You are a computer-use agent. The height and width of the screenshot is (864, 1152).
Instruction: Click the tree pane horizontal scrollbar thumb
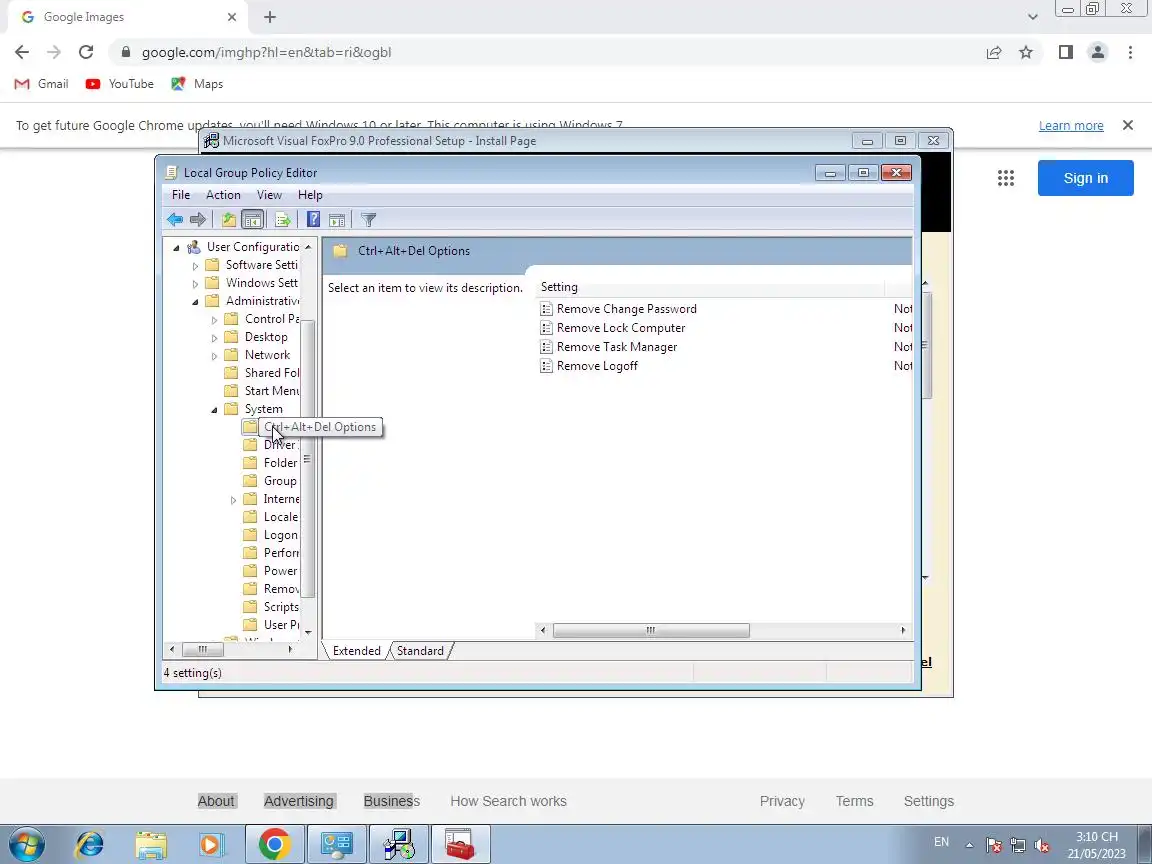[x=203, y=649]
